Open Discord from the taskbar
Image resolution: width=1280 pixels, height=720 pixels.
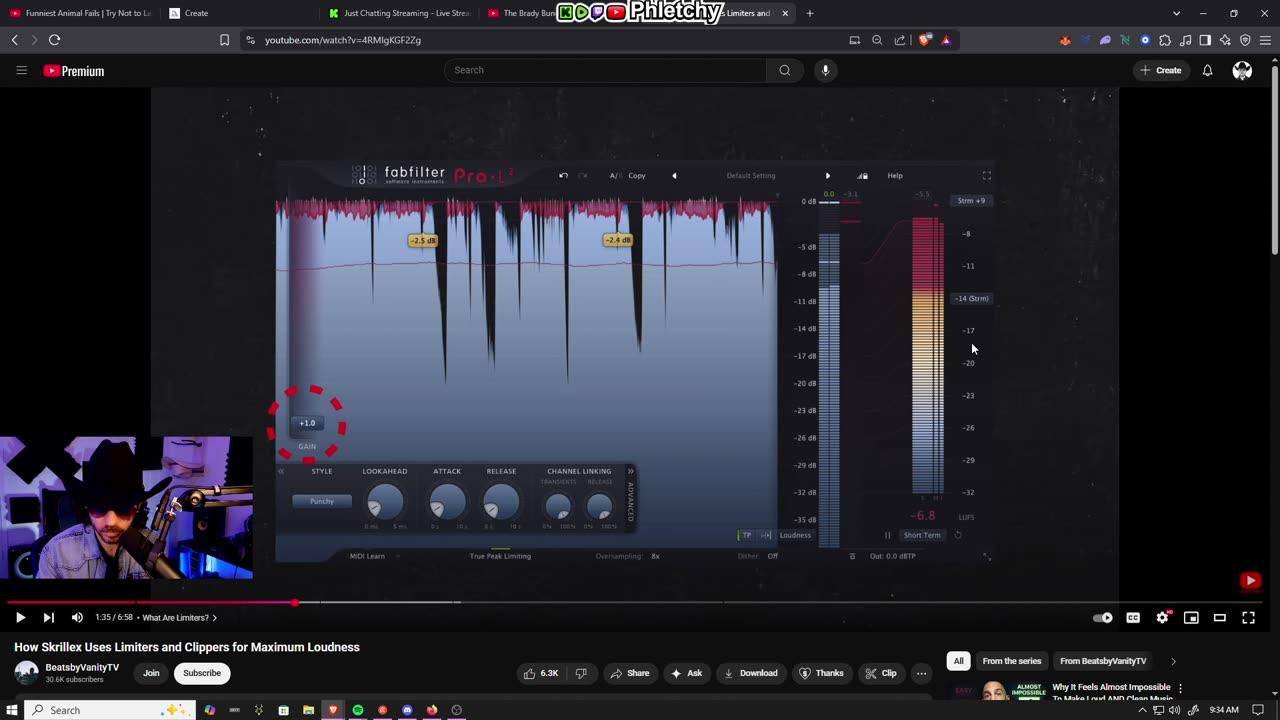coord(407,710)
